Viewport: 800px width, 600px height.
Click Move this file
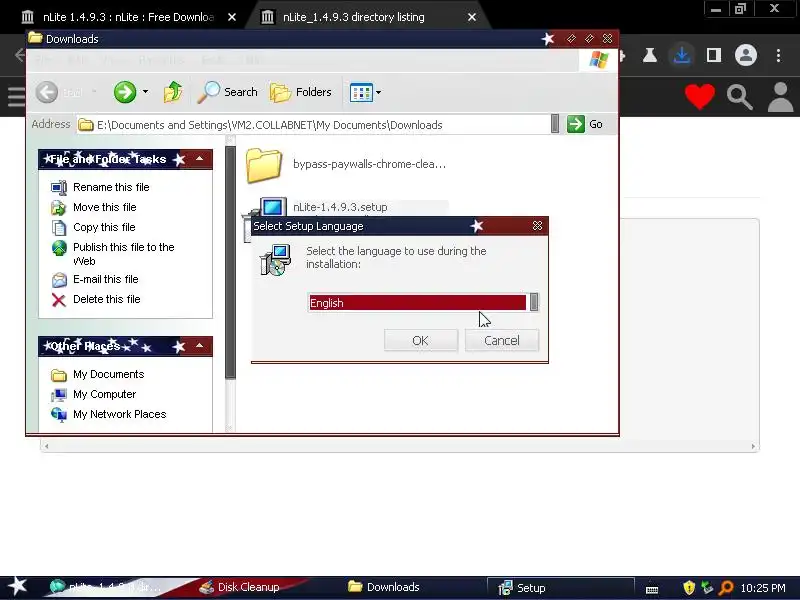pos(105,207)
